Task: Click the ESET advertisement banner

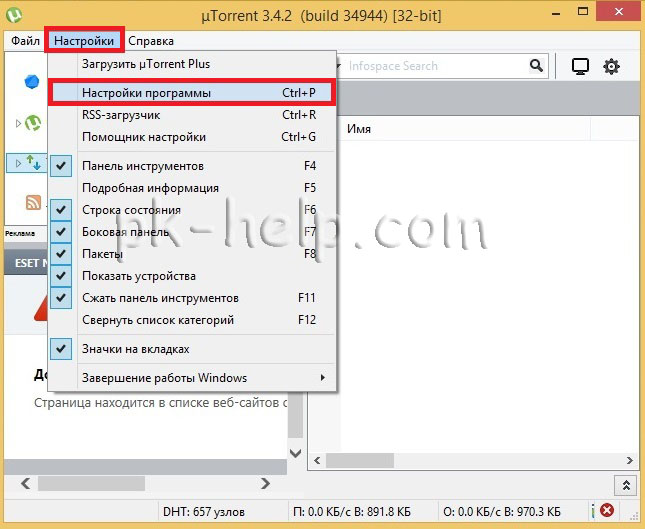Action: [26, 262]
